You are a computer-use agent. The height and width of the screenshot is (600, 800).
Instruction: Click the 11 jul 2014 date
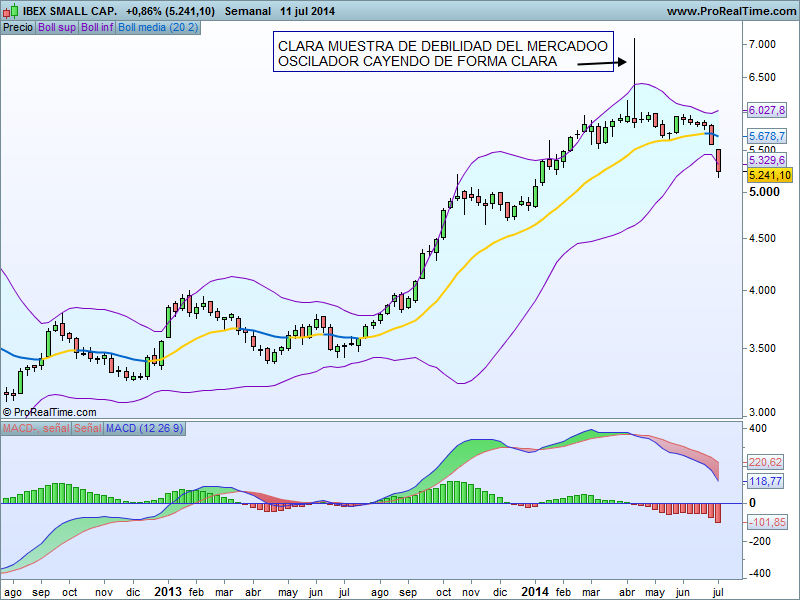pyautogui.click(x=308, y=11)
